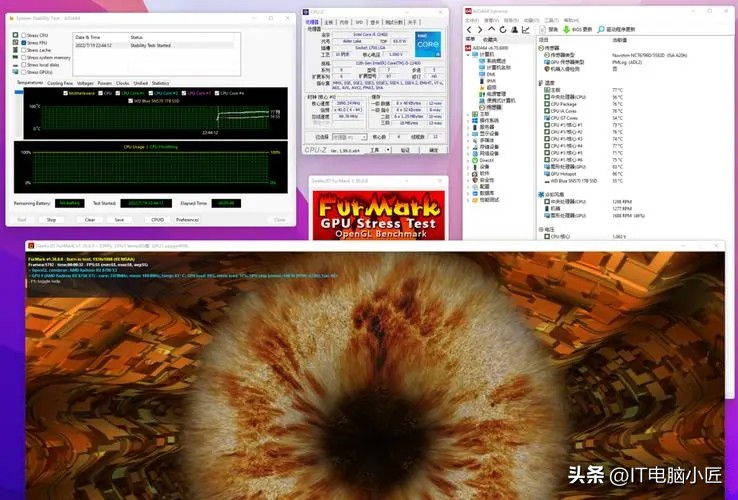Click the AIDA64 Up arrow toolbar icon

(x=491, y=29)
